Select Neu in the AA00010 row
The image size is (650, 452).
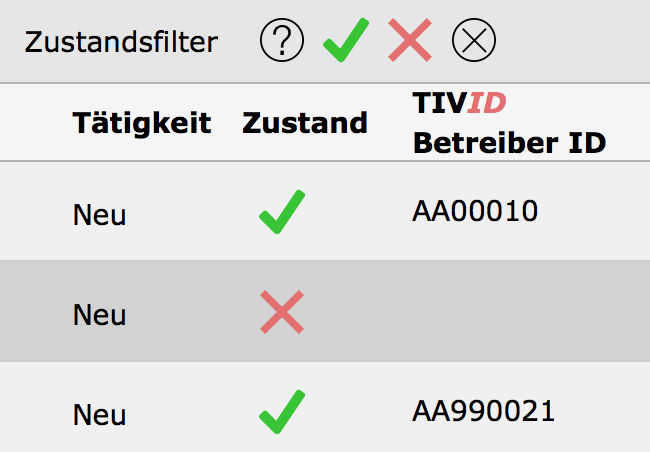click(x=99, y=214)
